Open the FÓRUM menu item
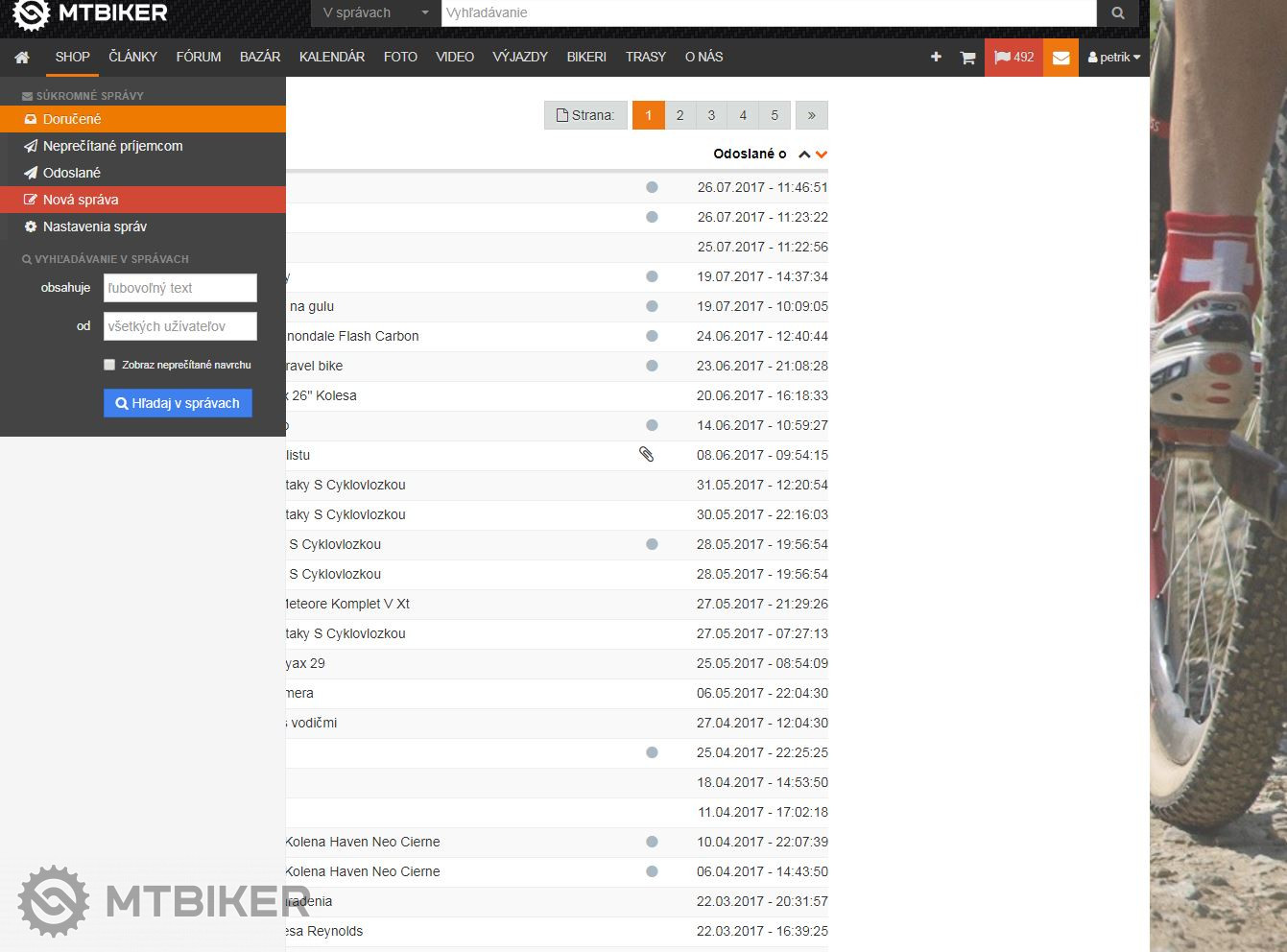The width and height of the screenshot is (1287, 952). click(199, 58)
